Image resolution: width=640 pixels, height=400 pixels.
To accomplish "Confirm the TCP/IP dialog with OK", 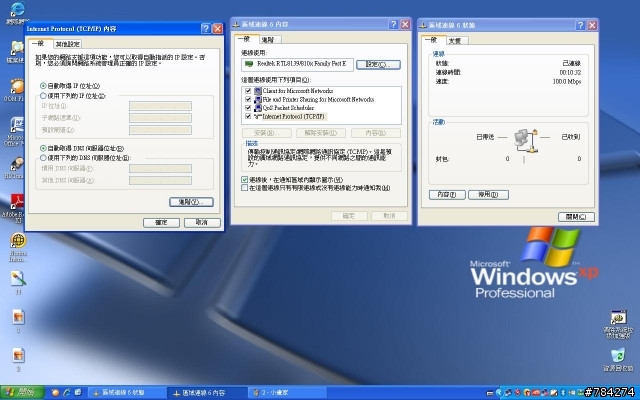I will coord(161,222).
